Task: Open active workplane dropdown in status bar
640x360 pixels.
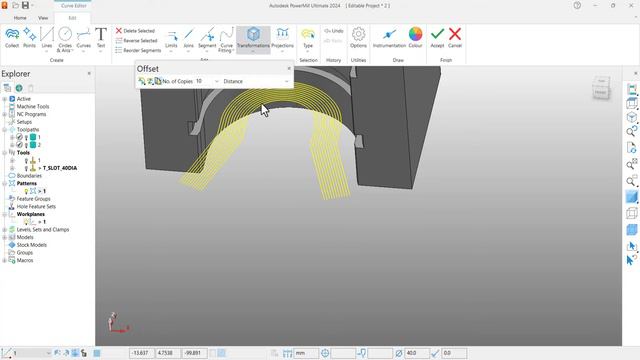Action: pyautogui.click(x=49, y=353)
